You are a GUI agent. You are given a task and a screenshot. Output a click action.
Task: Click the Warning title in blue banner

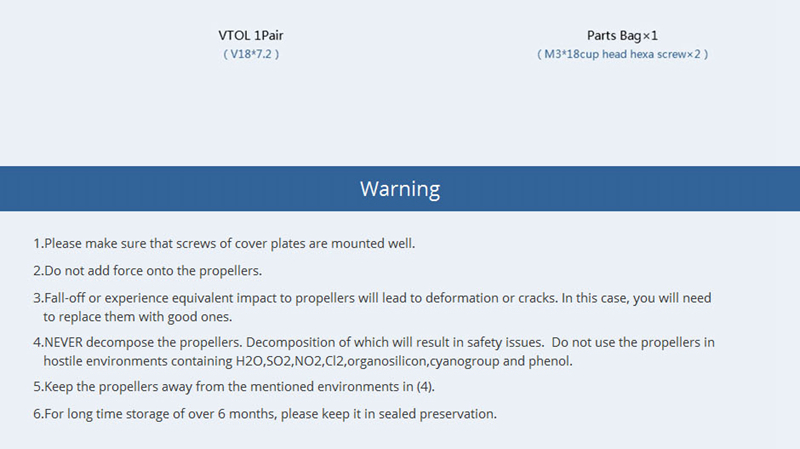click(400, 188)
